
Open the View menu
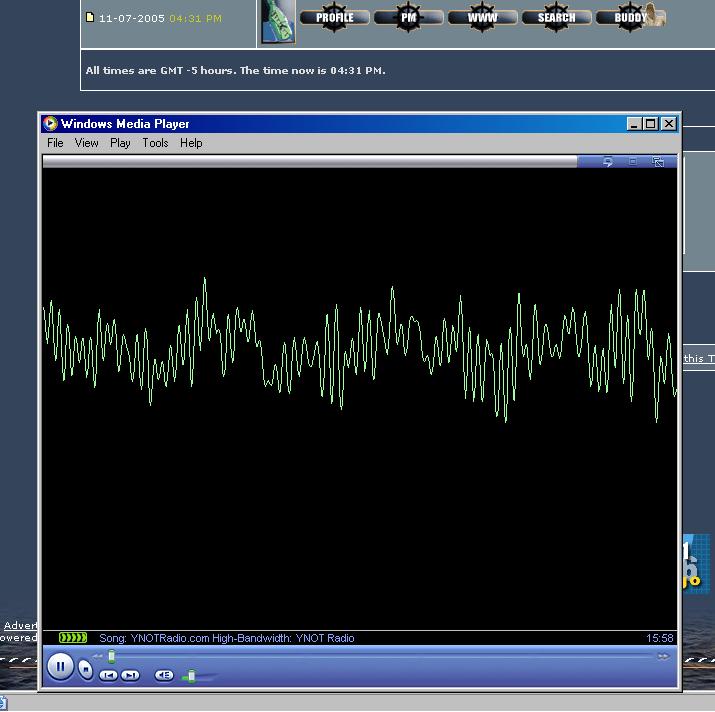point(87,143)
